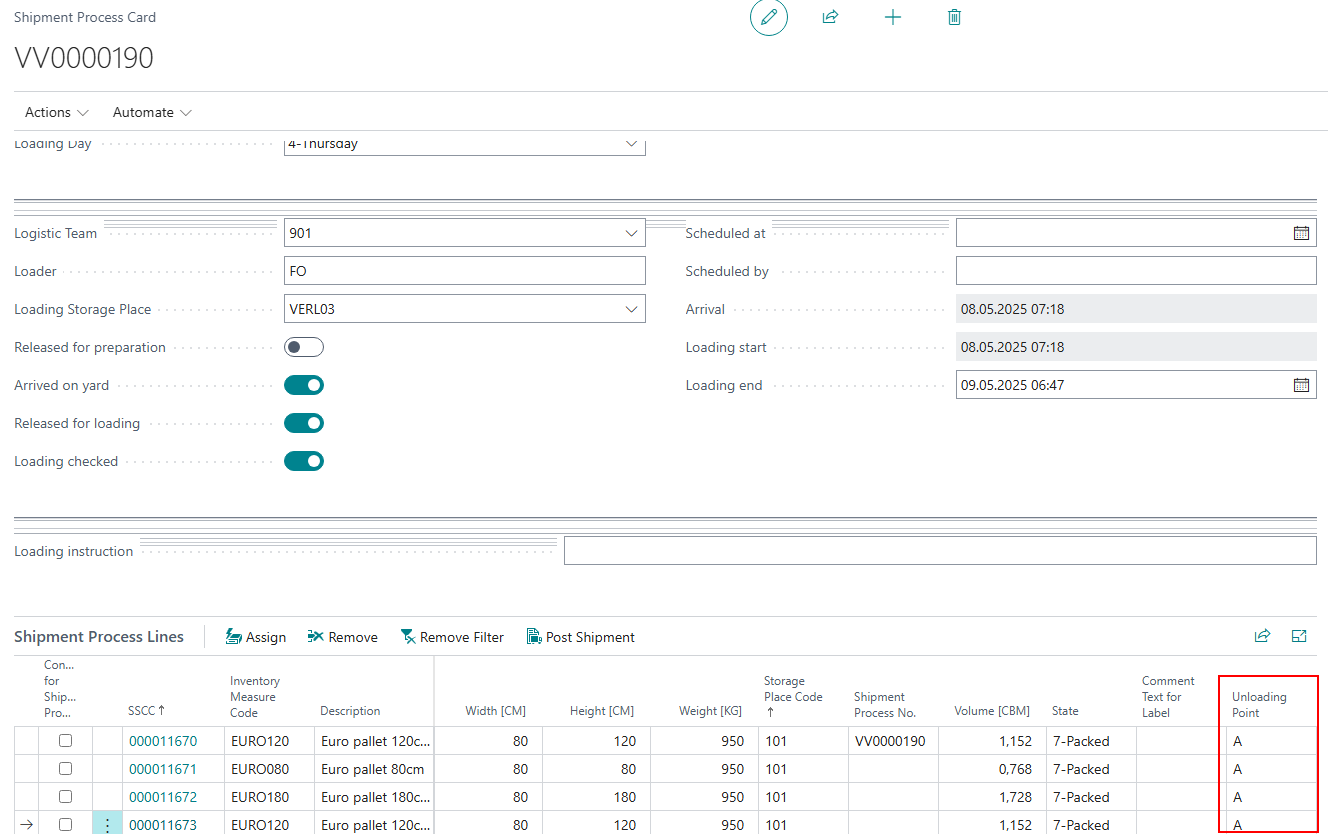This screenshot has width=1328, height=834.
Task: Open row options for SSCC 000011673
Action: (107, 825)
